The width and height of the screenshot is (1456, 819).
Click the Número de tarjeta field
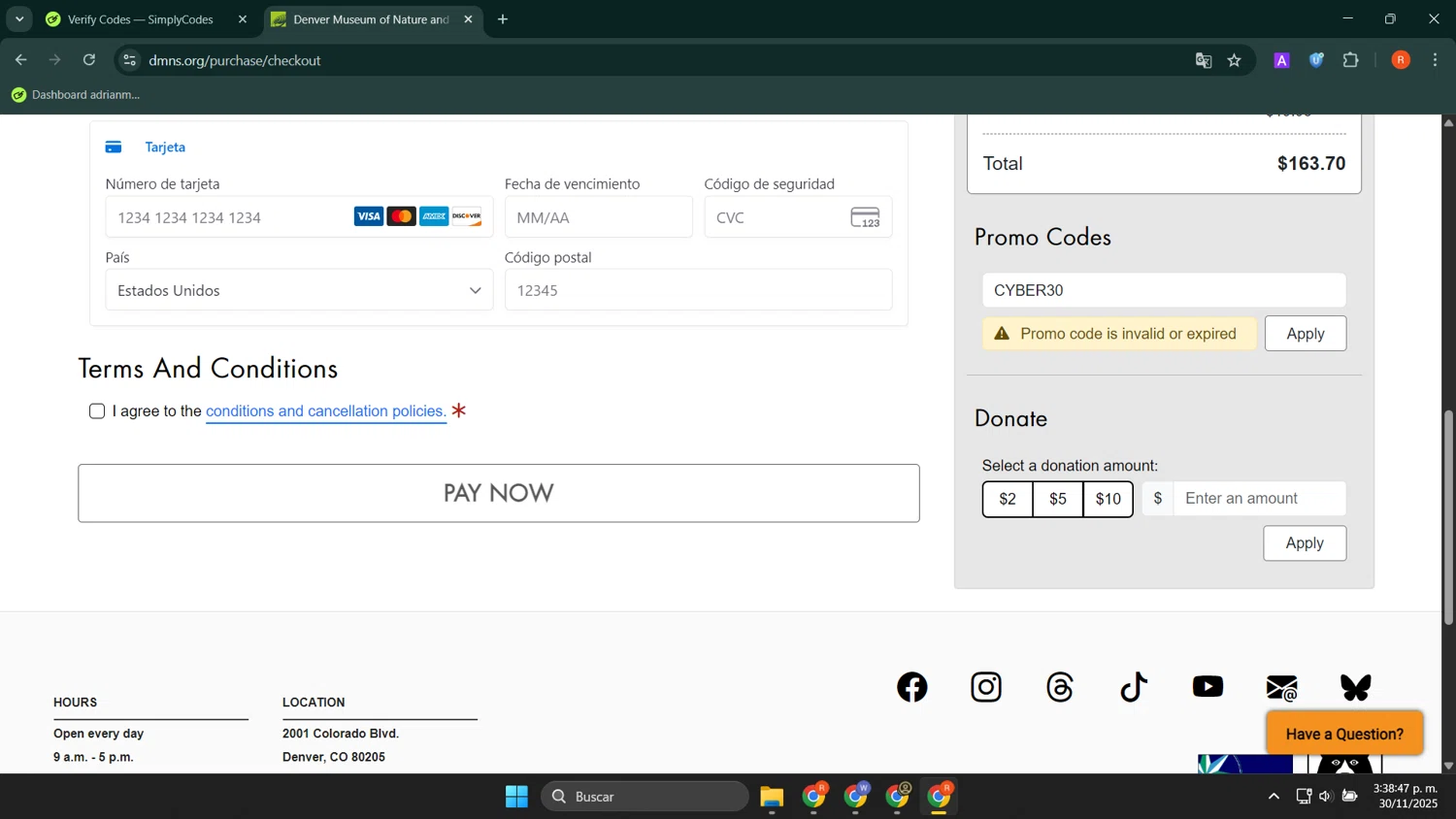click(299, 217)
